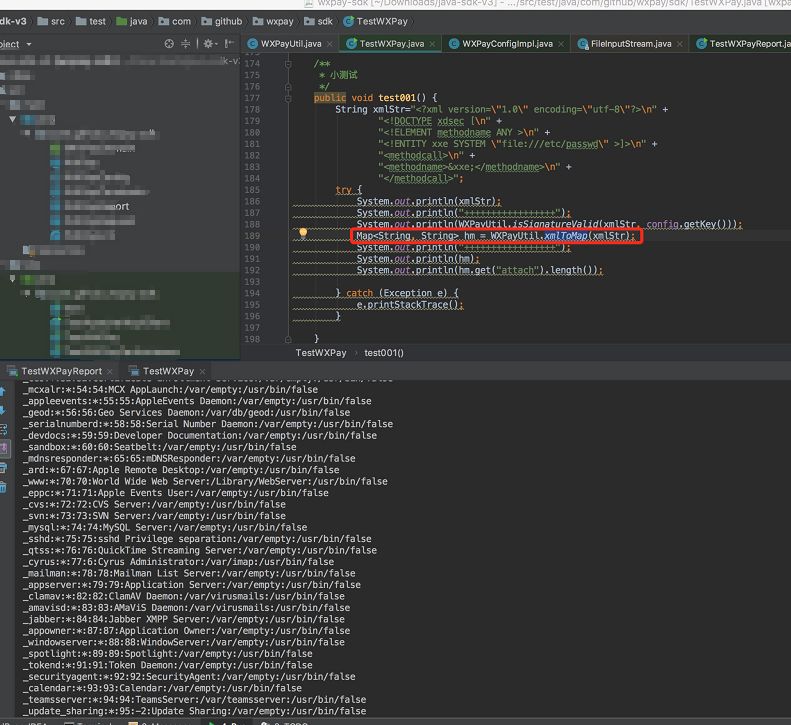Image resolution: width=791 pixels, height=725 pixels.
Task: Clear the console with the trash icon
Action: coord(3,487)
